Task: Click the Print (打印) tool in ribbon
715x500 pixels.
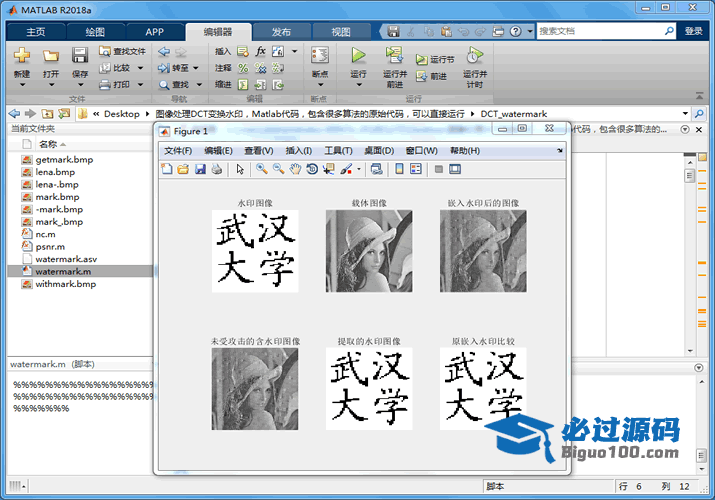Action: pos(116,85)
